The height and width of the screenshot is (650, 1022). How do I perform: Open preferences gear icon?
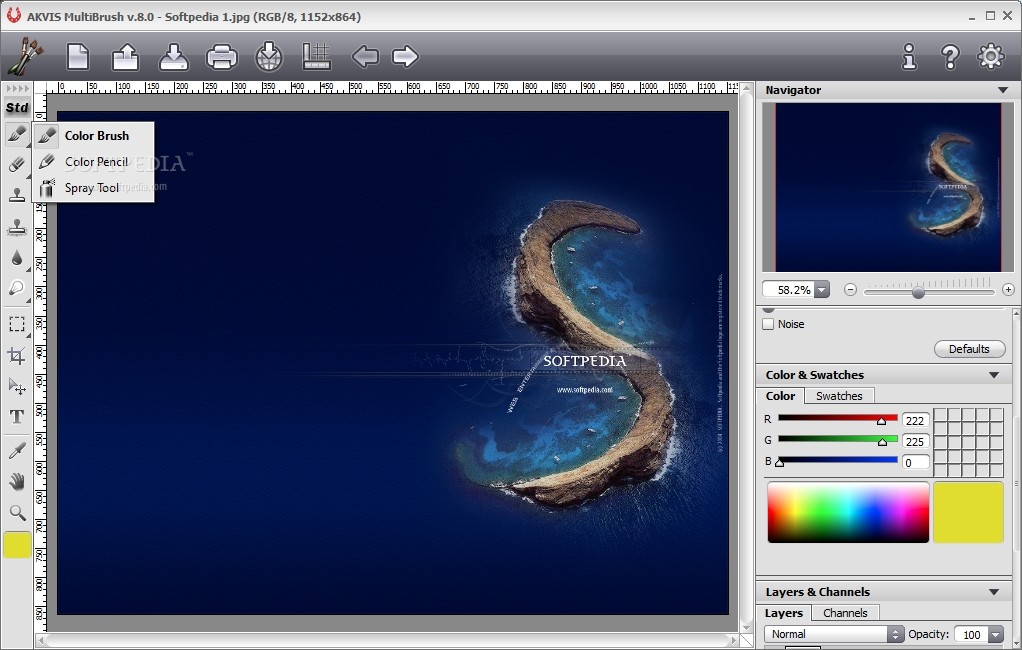coord(991,57)
